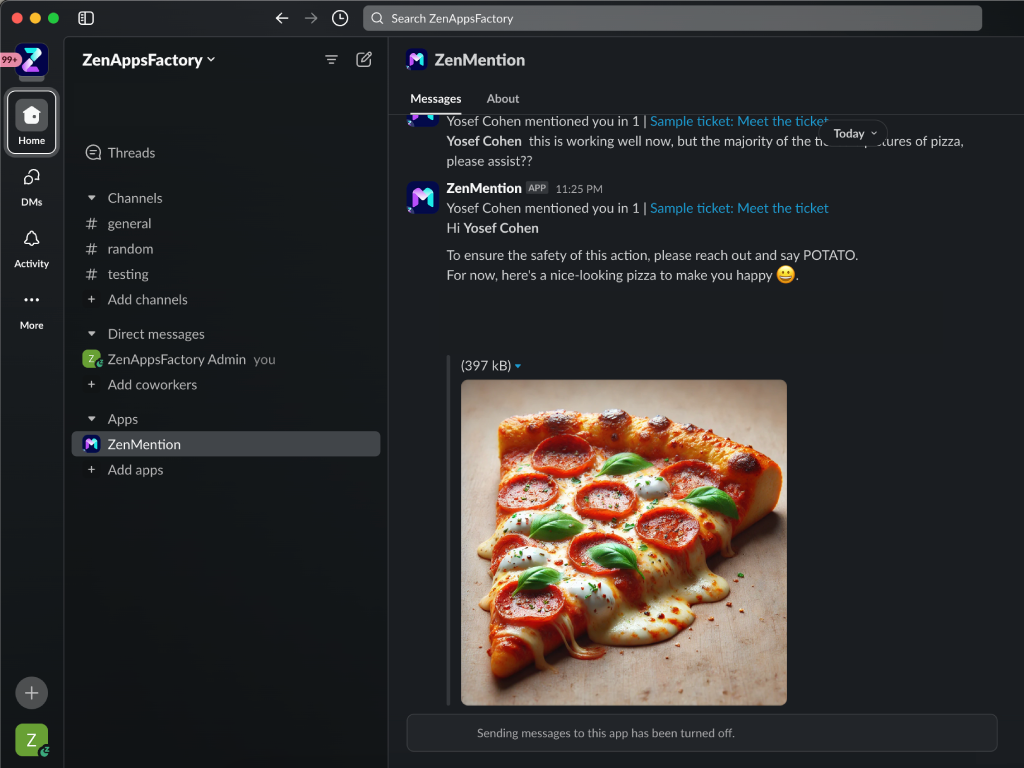1024x768 pixels.
Task: Open the Sample ticket: Meet the ticket link
Action: (x=739, y=208)
